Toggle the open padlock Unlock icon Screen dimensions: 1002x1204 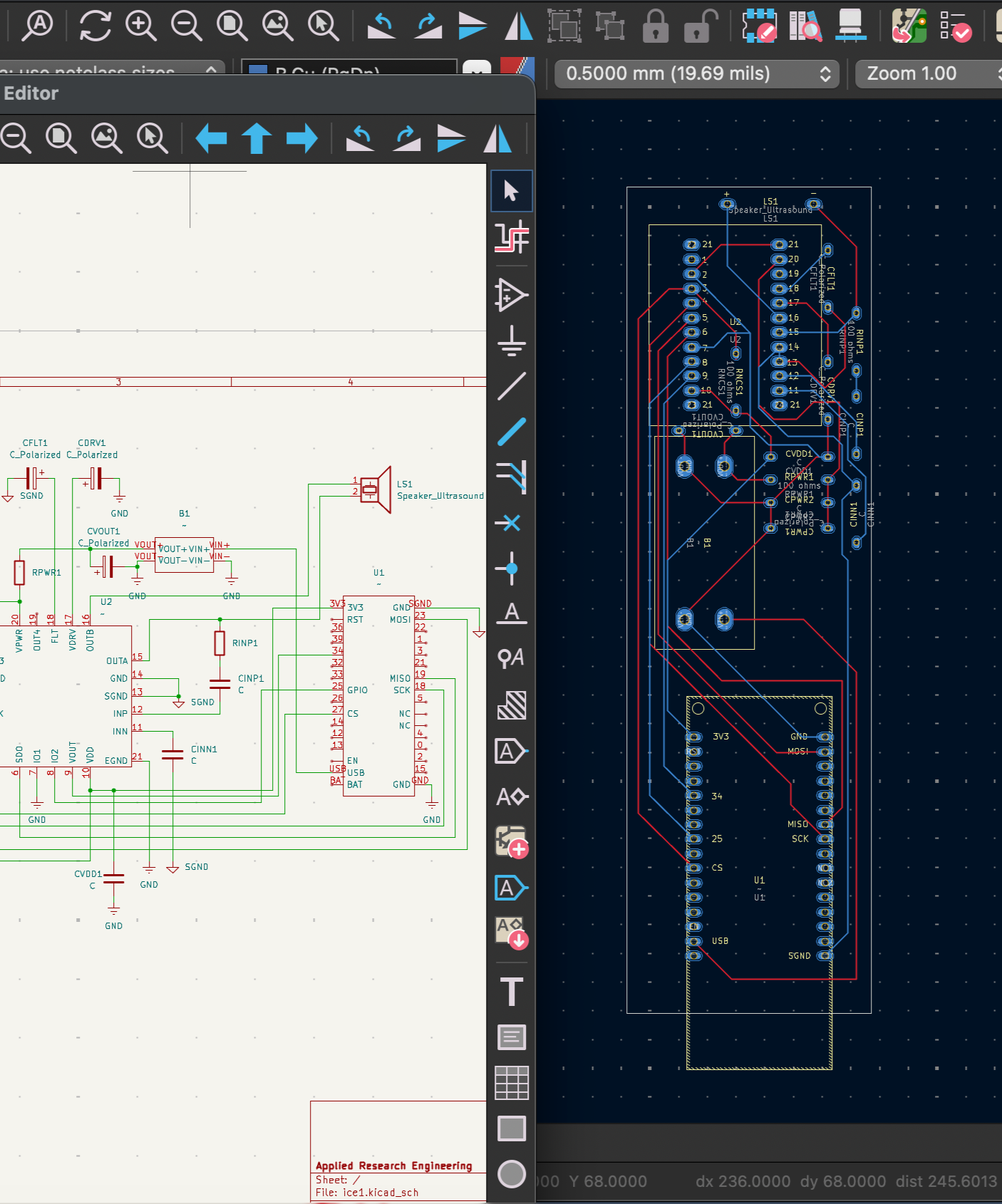[x=698, y=26]
